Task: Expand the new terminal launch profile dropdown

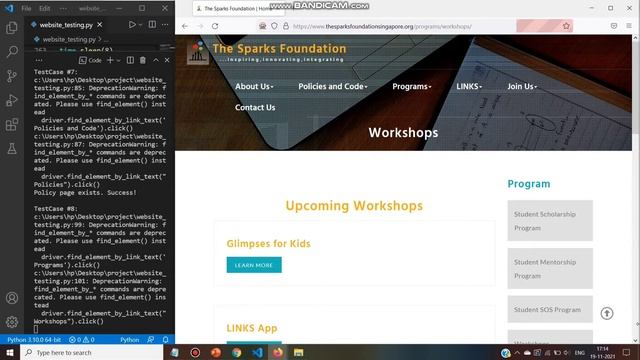Action: point(118,60)
